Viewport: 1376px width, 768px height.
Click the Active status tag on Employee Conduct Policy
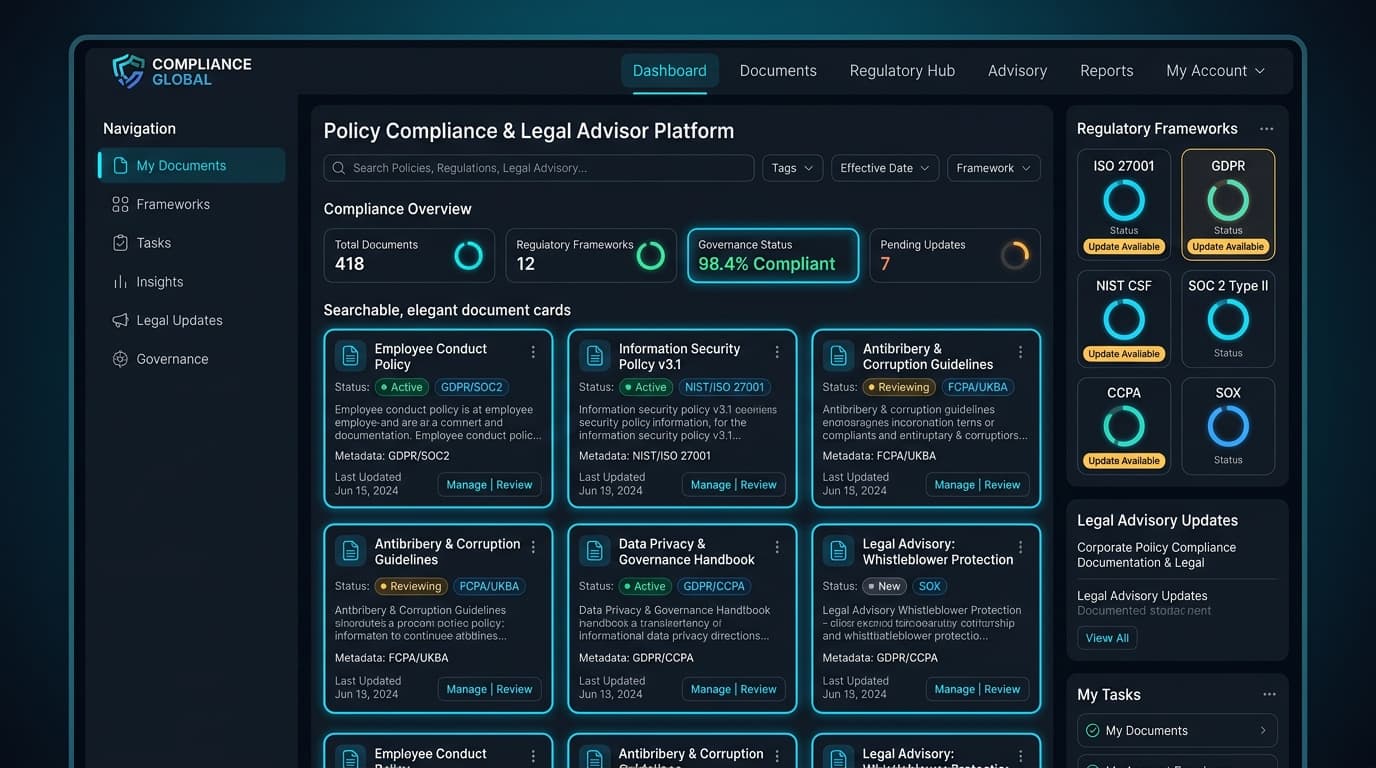pyautogui.click(x=402, y=387)
